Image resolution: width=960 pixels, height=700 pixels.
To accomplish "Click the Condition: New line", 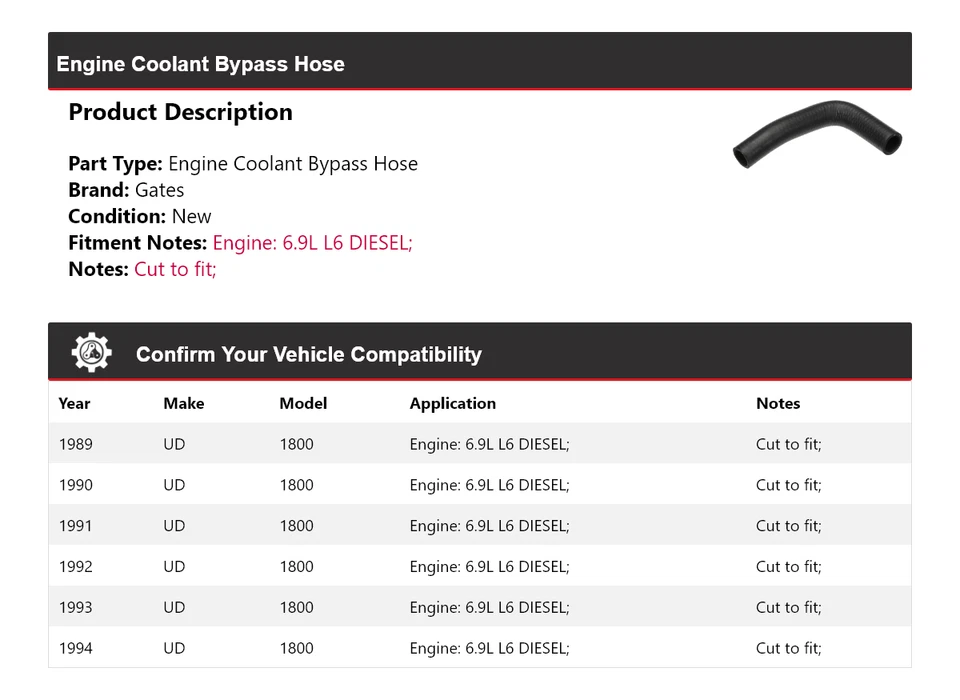I will pos(140,216).
